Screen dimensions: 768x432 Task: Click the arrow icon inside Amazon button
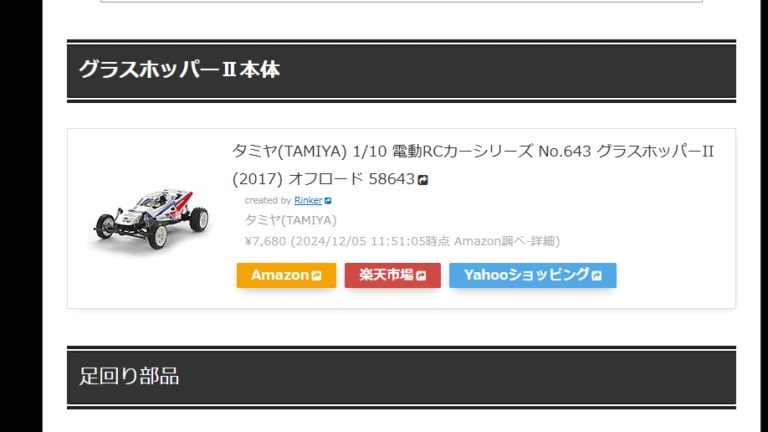click(x=316, y=276)
